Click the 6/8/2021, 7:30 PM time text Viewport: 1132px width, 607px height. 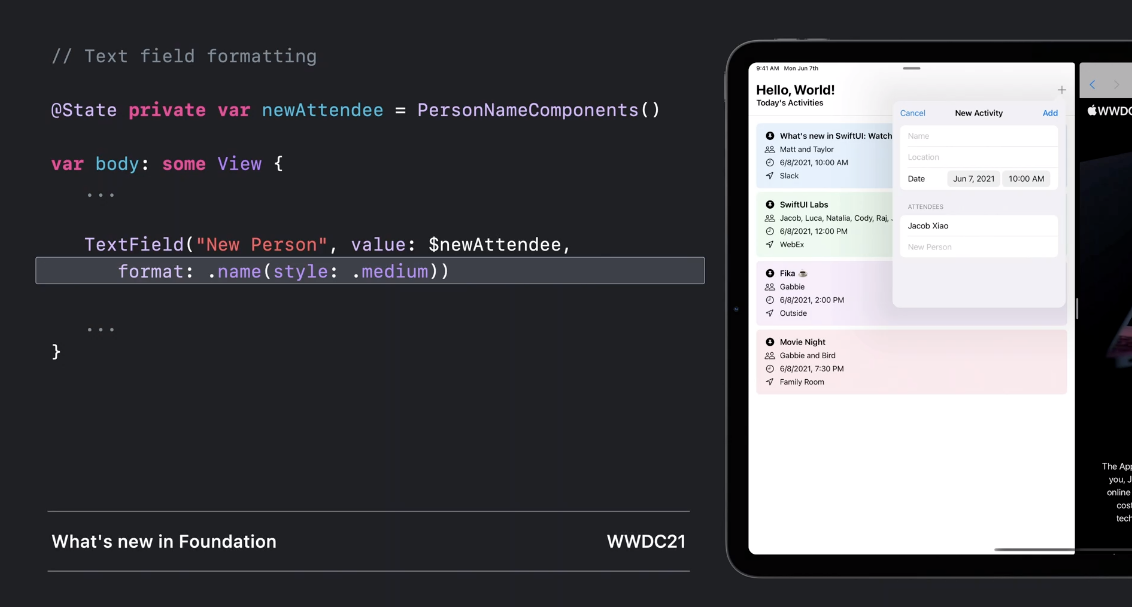[x=811, y=369]
